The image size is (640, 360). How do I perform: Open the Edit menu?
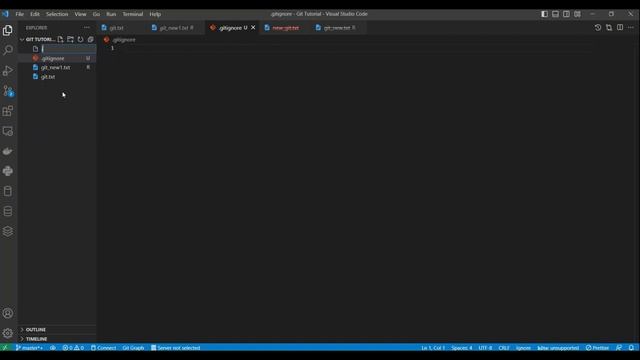(35, 14)
